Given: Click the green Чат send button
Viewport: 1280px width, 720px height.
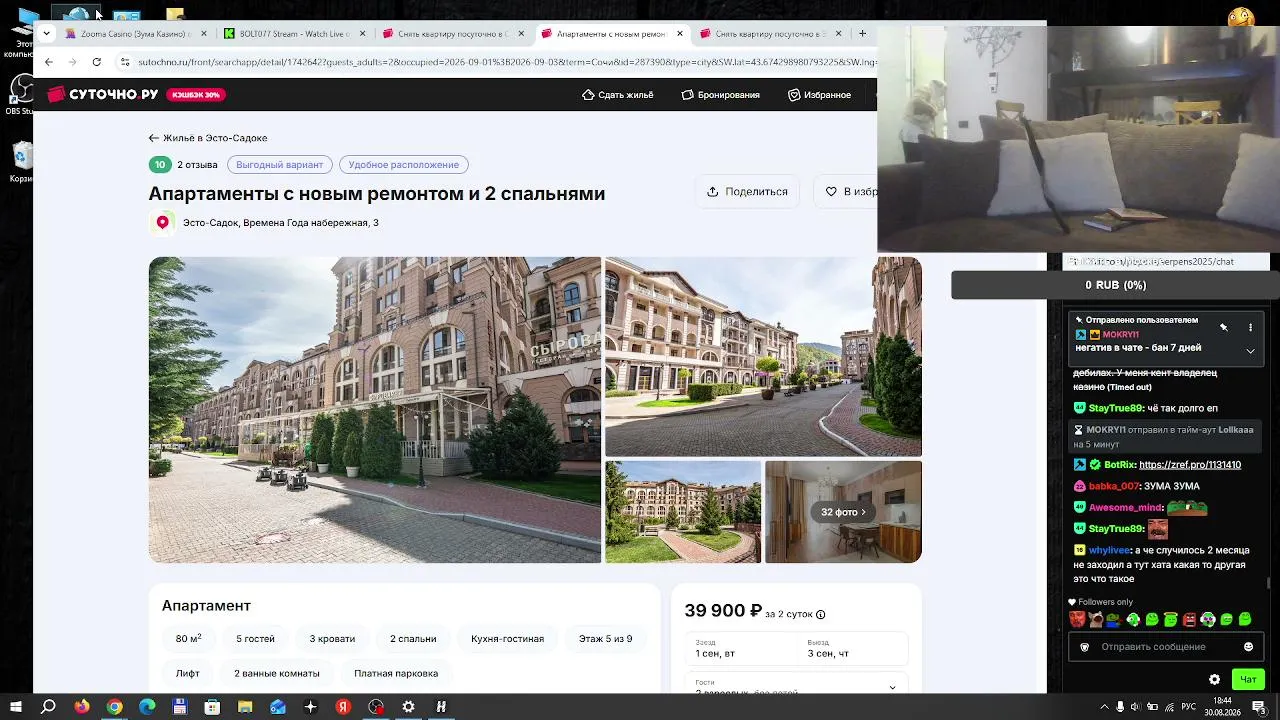Looking at the screenshot, I should 1248,680.
